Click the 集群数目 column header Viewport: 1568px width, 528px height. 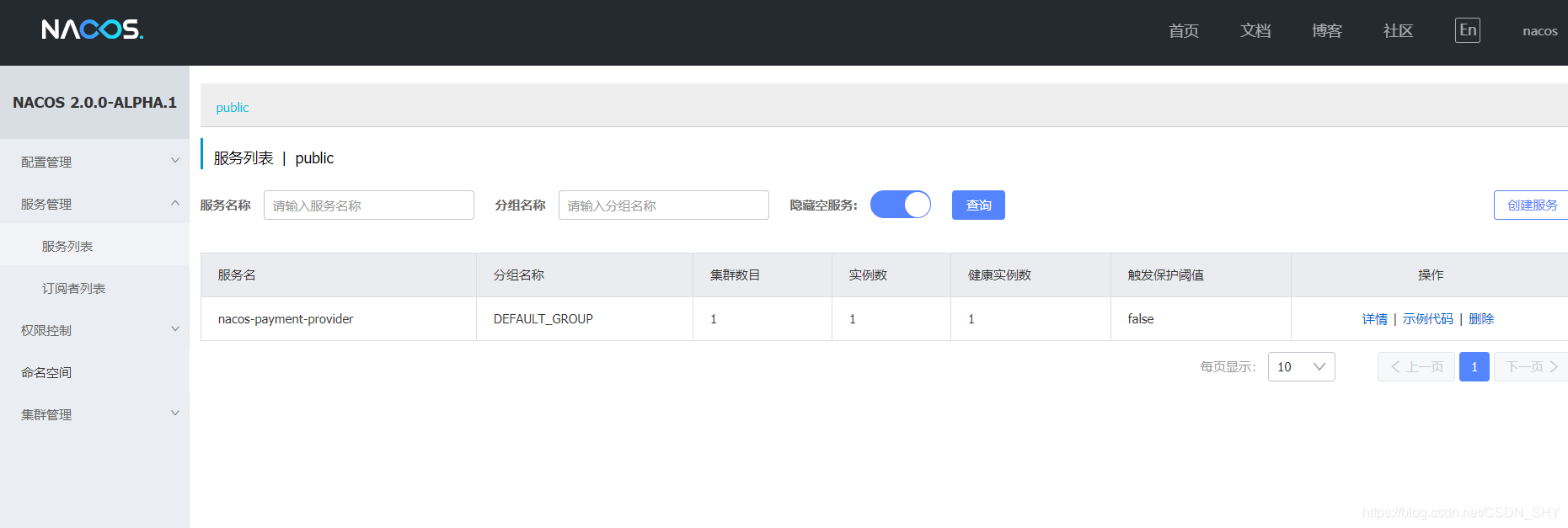click(x=763, y=275)
